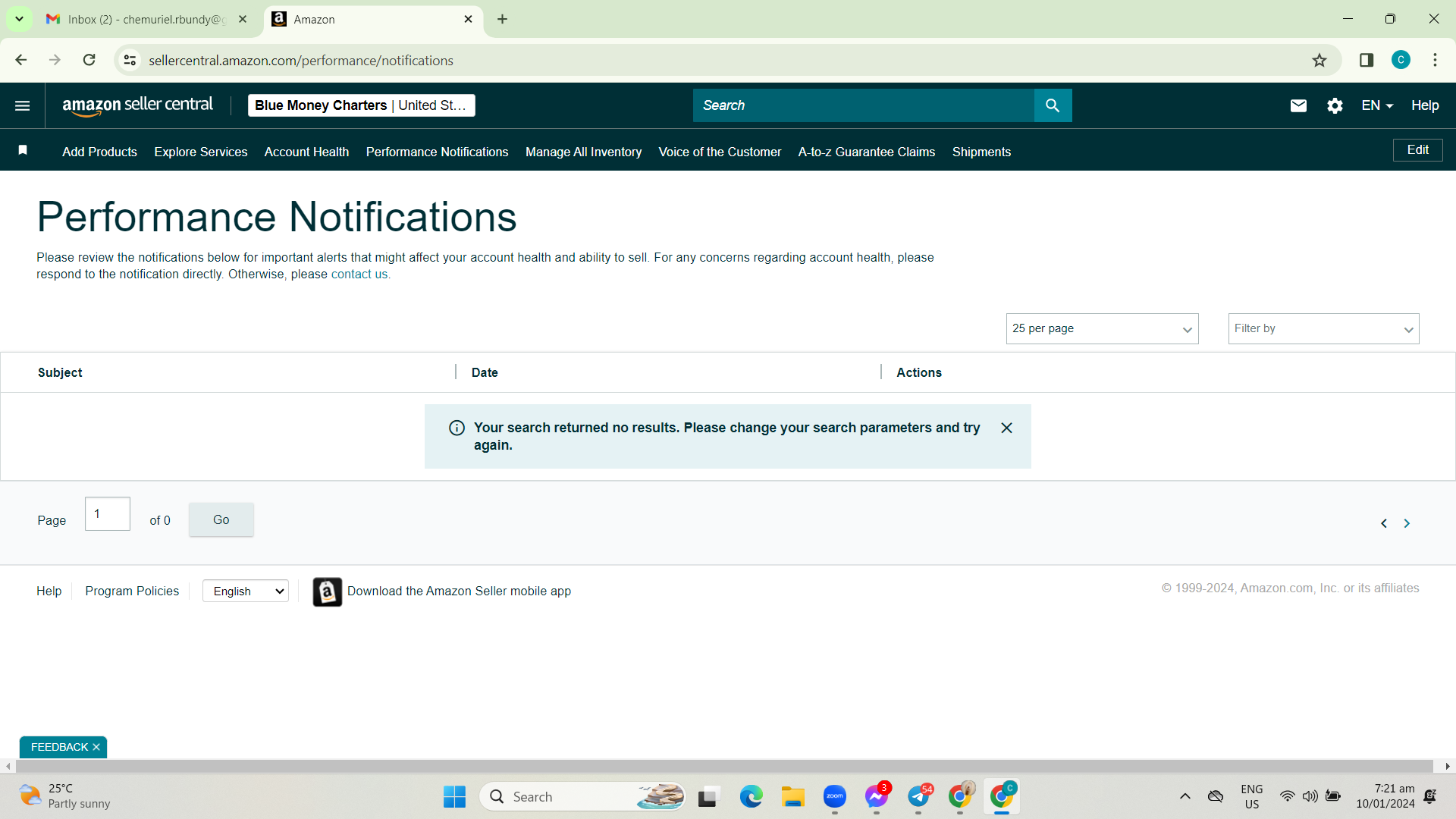The height and width of the screenshot is (819, 1456).
Task: Open Chrome three-dot menu
Action: pyautogui.click(x=1435, y=60)
